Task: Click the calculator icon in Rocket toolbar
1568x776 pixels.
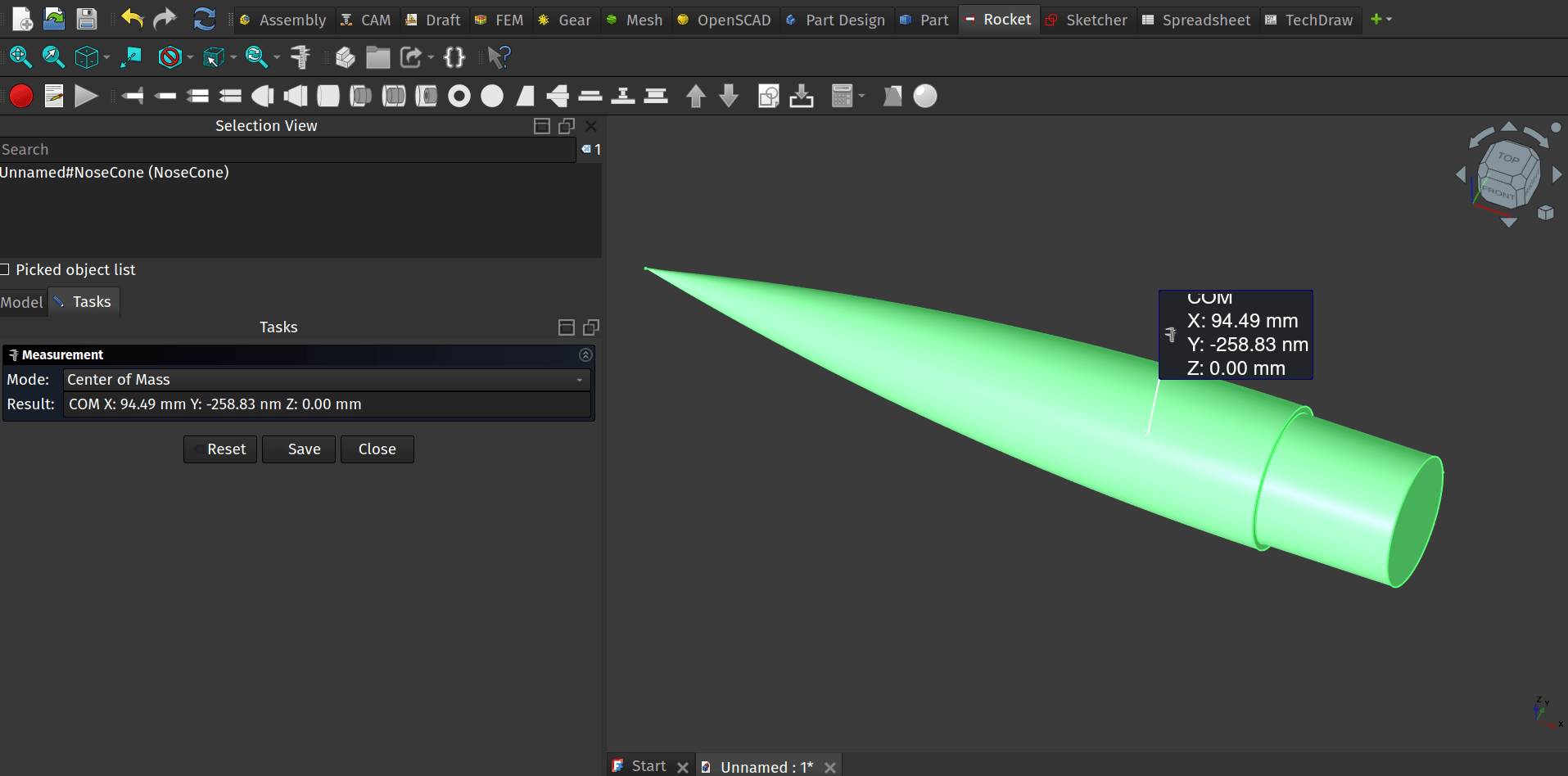Action: [842, 97]
